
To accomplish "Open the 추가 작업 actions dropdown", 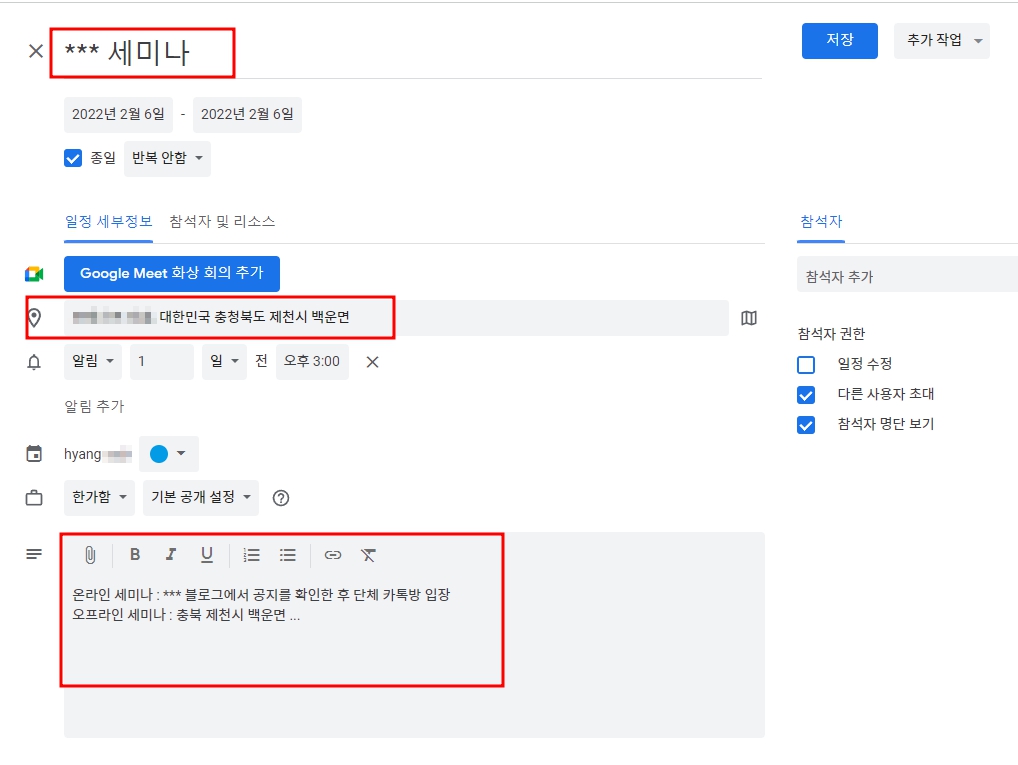I will pos(940,40).
